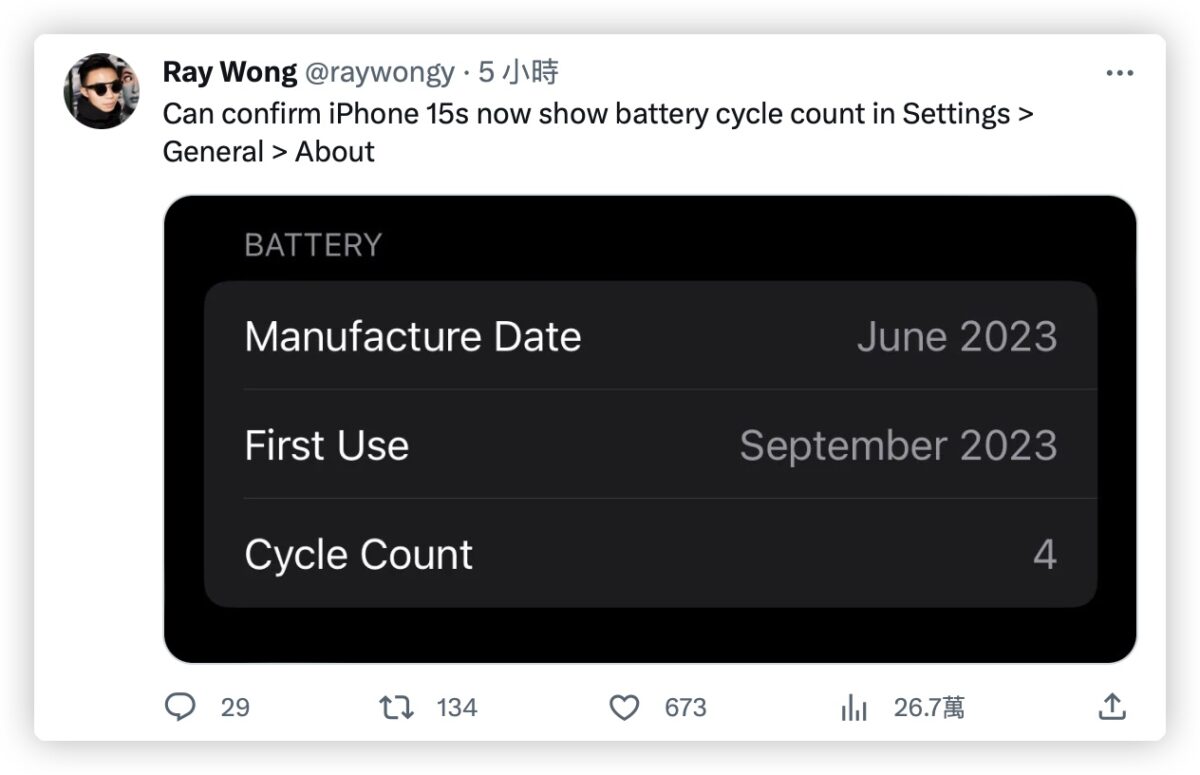Click the share upload icon
This screenshot has width=1200, height=775.
[x=1112, y=708]
